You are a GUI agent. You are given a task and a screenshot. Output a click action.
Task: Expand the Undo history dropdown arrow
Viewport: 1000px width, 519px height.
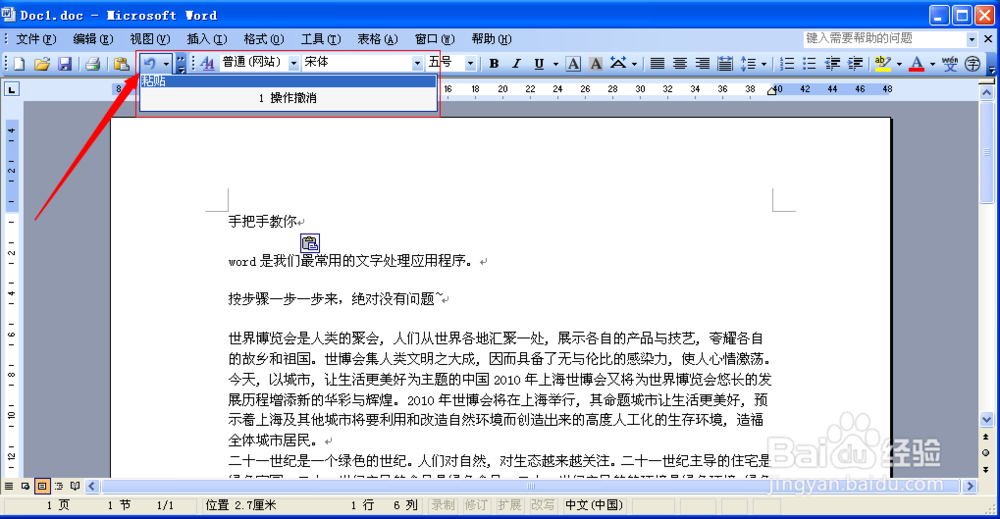pos(166,64)
